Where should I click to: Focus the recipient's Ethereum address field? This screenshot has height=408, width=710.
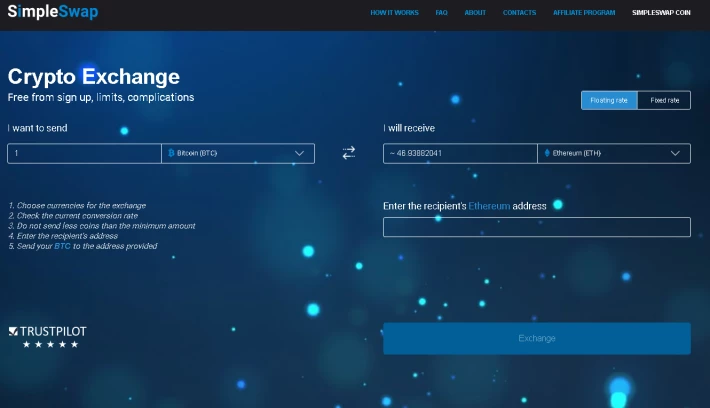coord(537,227)
